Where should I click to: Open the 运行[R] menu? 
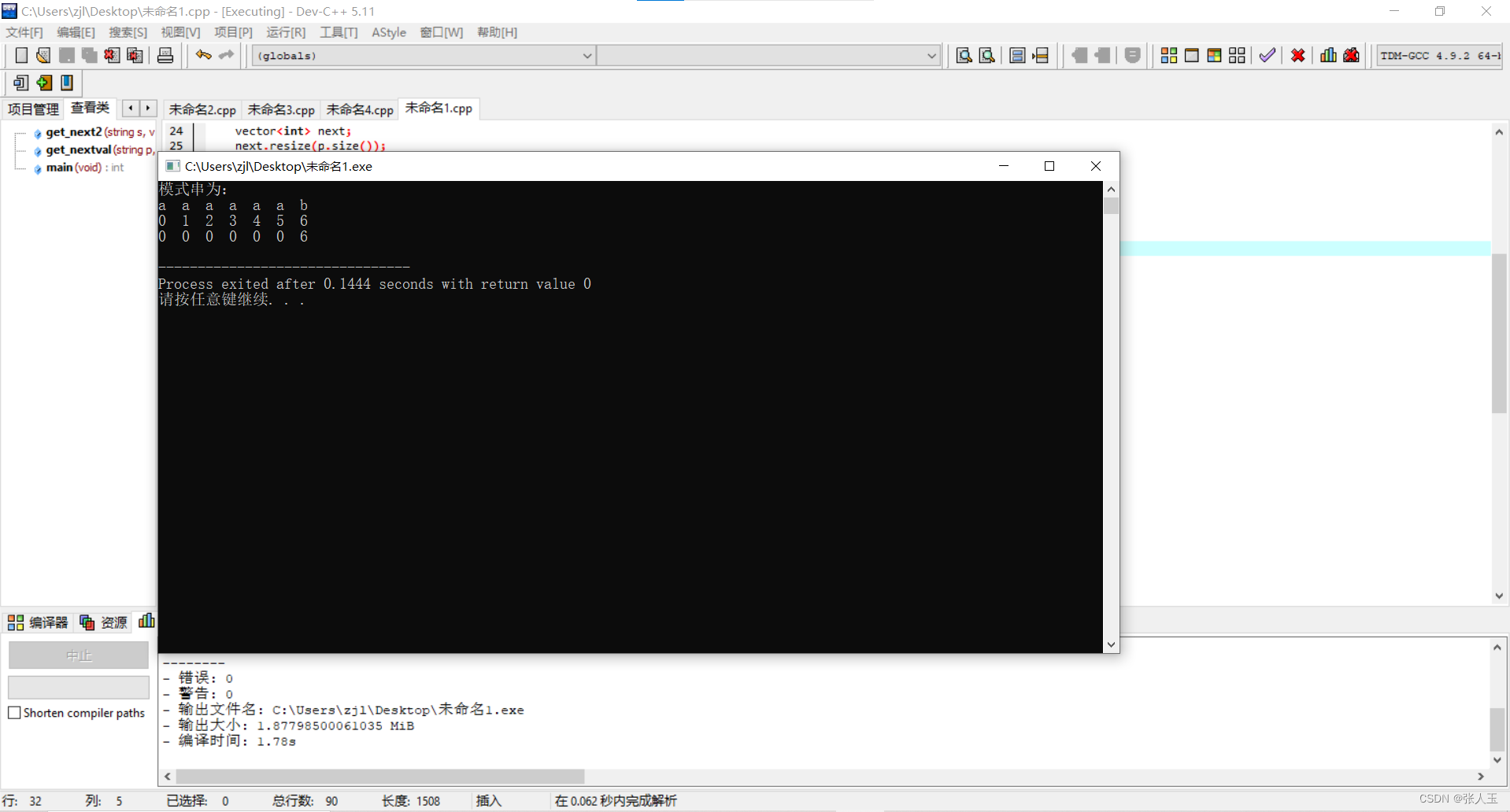tap(285, 32)
